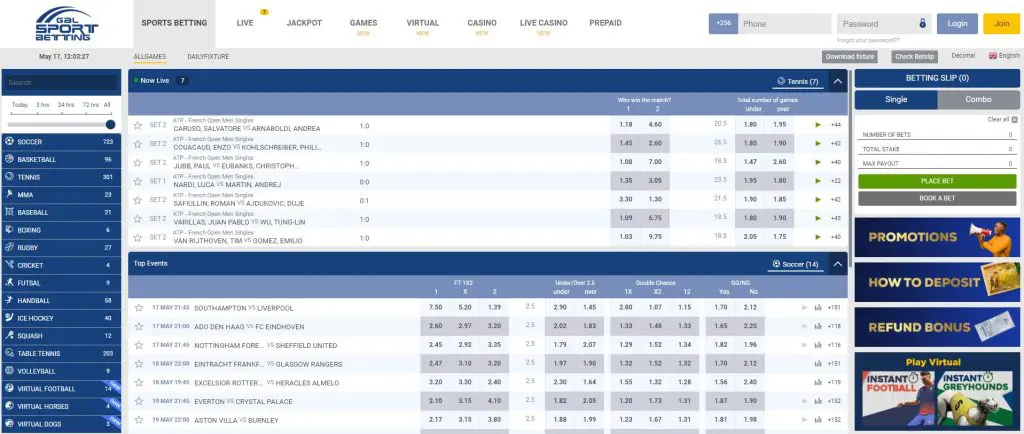Open Basketball category in sidebar
Screen dimensions: 1024x434
point(61,159)
